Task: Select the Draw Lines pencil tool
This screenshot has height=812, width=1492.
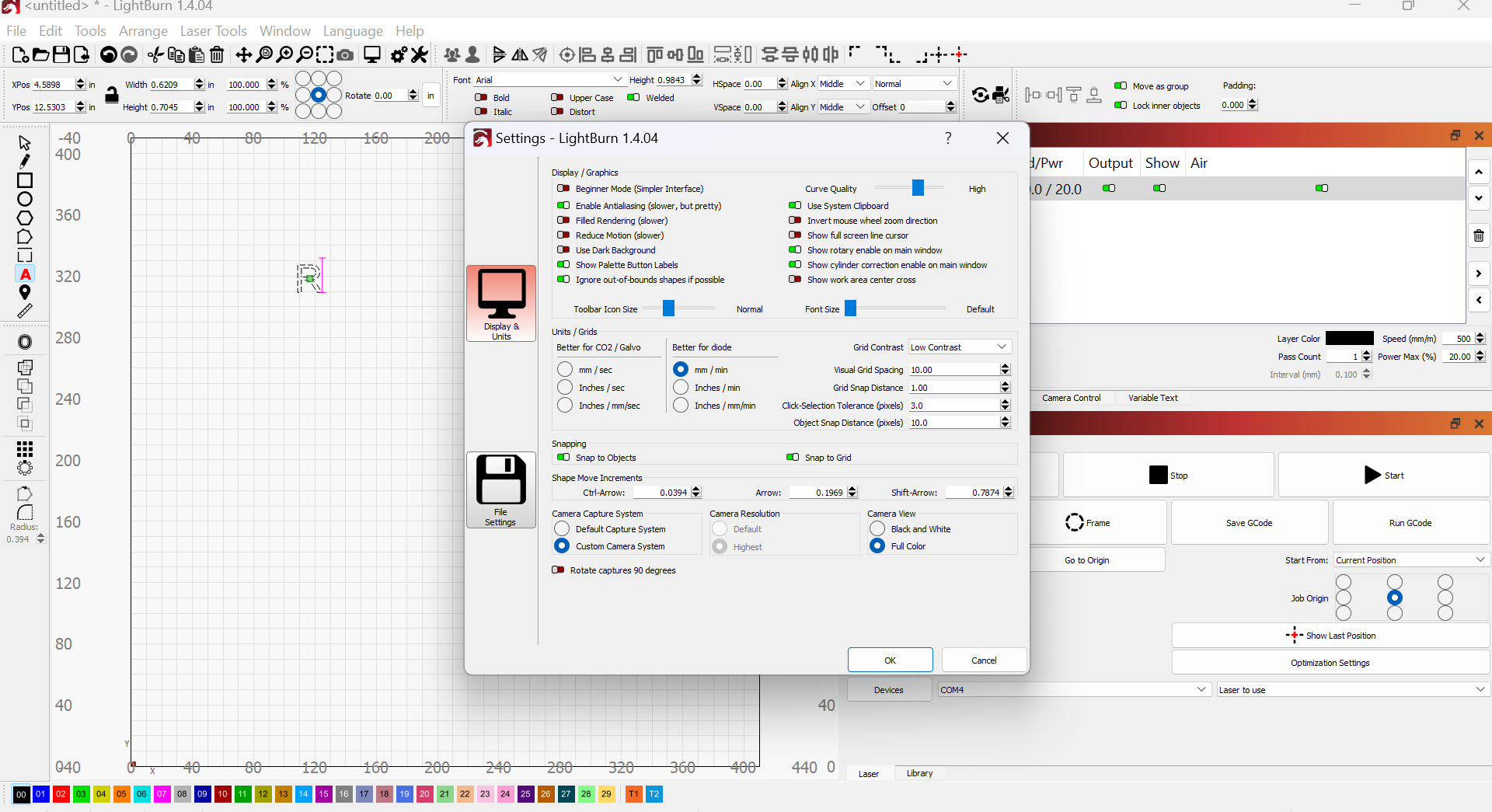Action: (x=24, y=162)
